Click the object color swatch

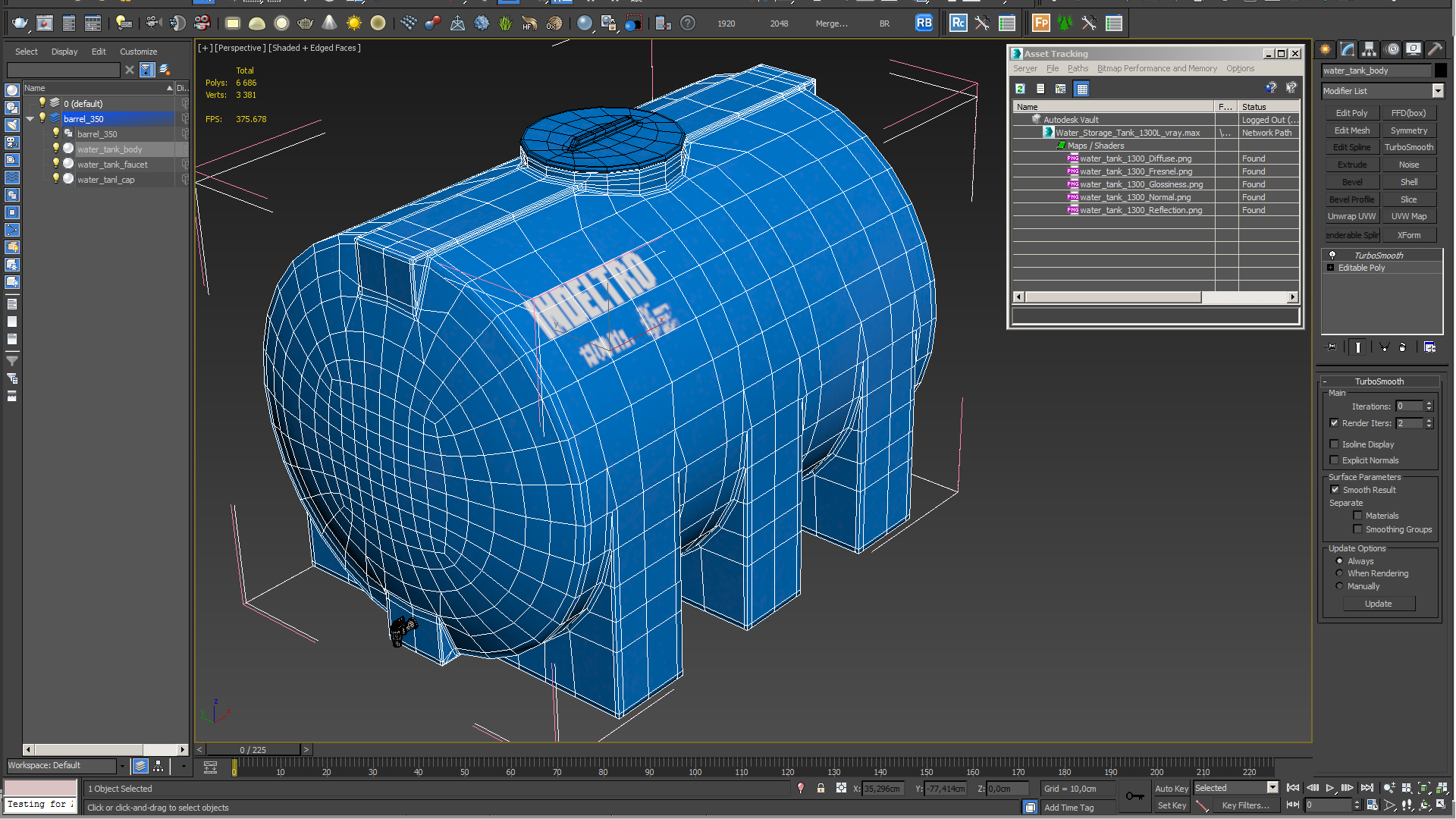(x=1441, y=71)
